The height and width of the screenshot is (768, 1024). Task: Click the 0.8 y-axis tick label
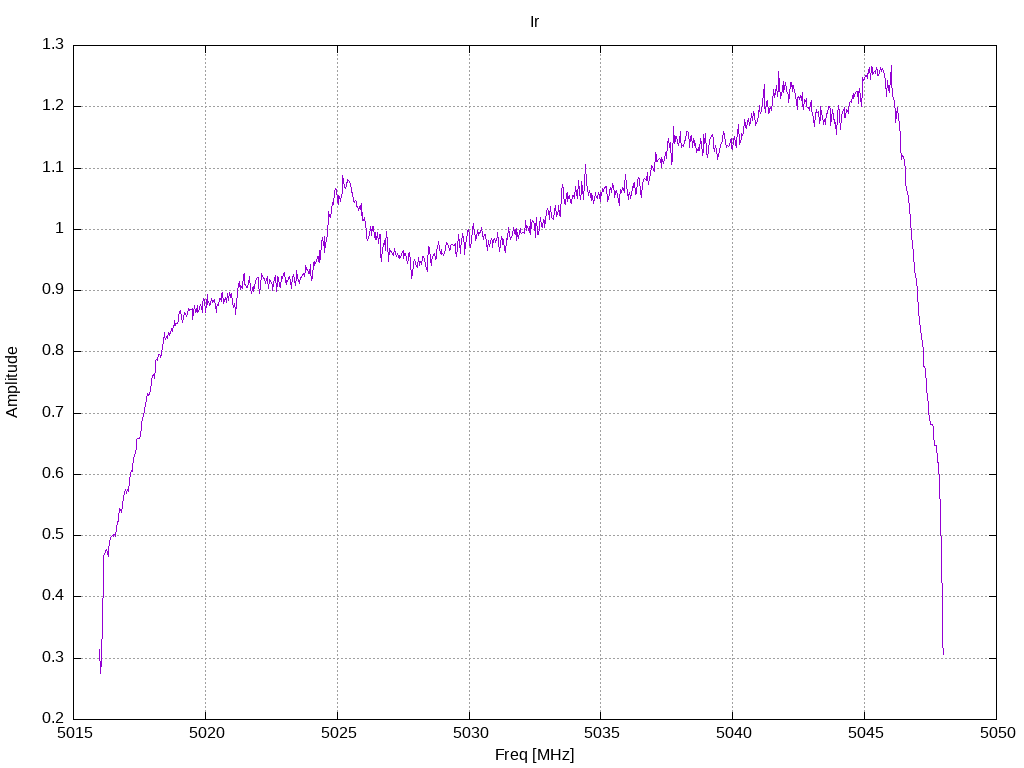[x=53, y=351]
